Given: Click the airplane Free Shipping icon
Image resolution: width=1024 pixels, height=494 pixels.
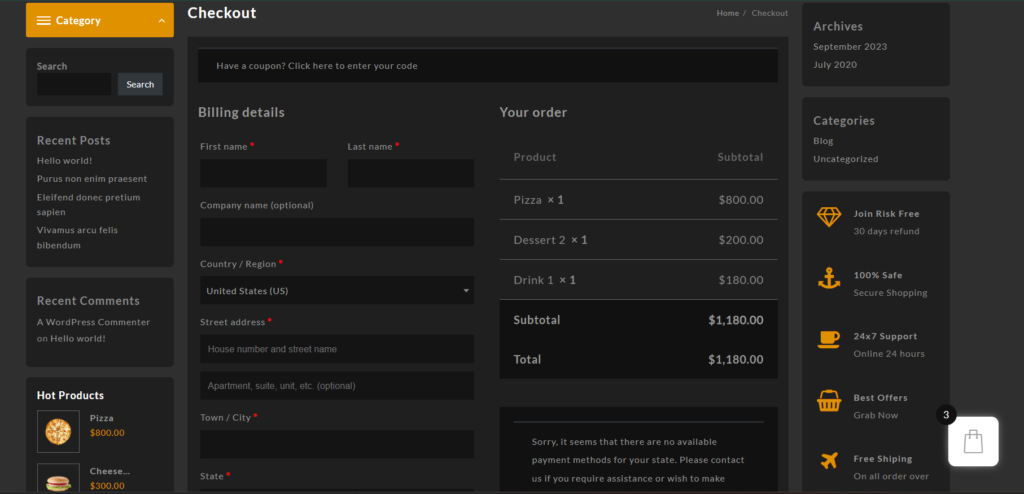Looking at the screenshot, I should 829,461.
